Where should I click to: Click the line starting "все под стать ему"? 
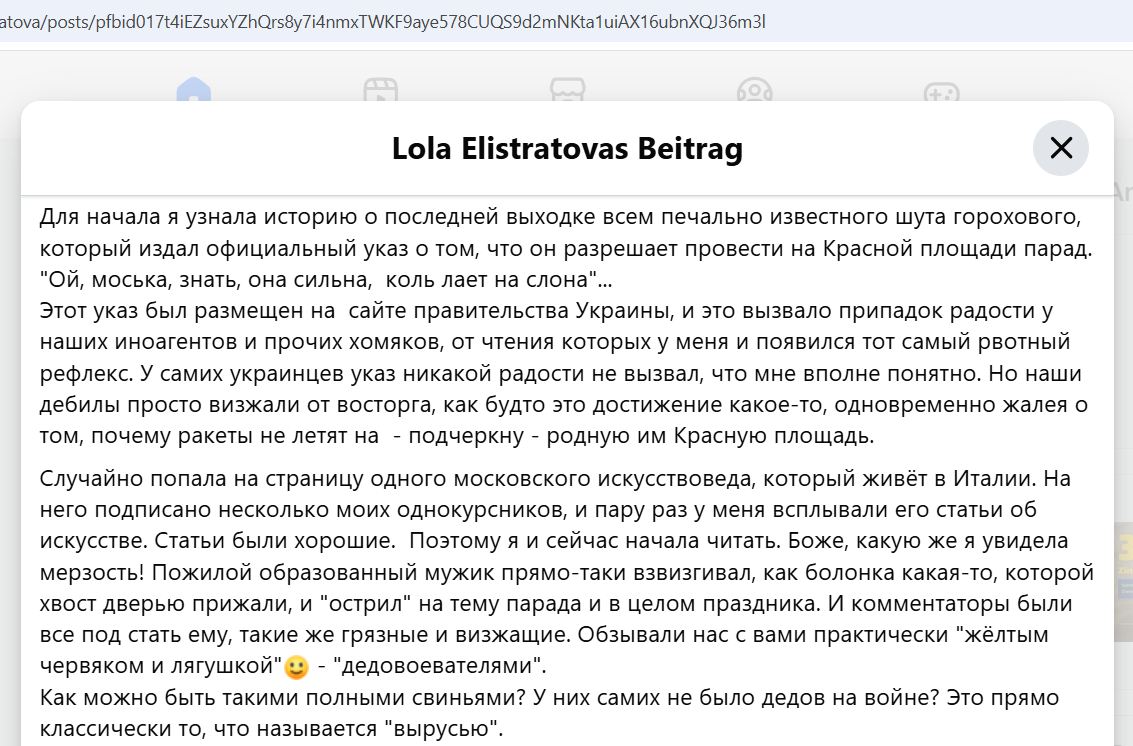tap(543, 635)
